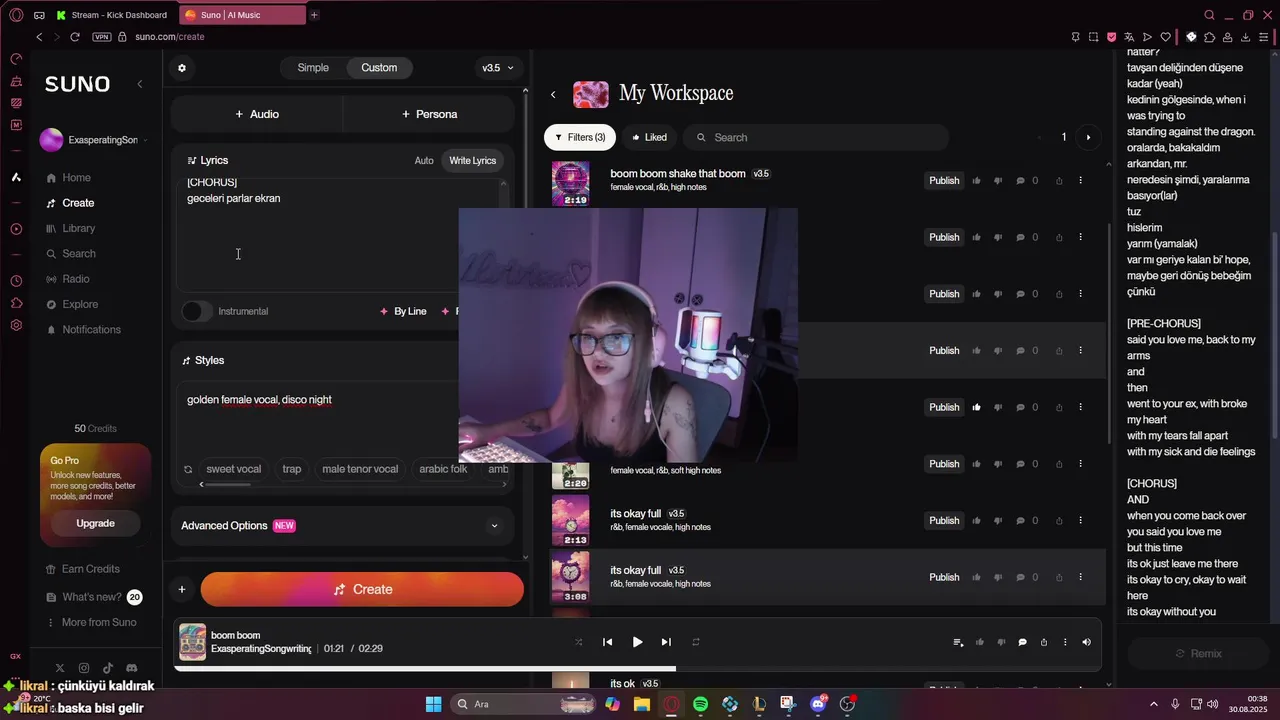The height and width of the screenshot is (720, 1280).
Task: Share 'boom boom shake that boom' song
Action: (x=1059, y=181)
